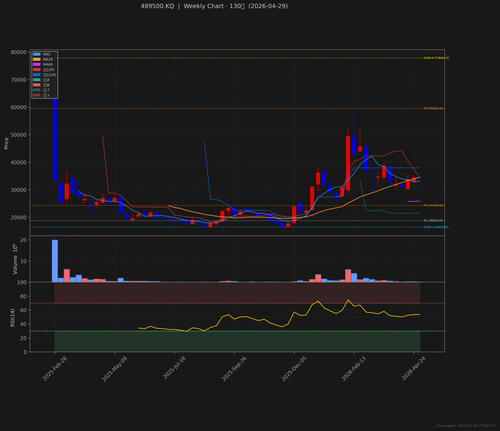Screen dimensions: 500x431
Task: Click the 50000 price axis tick
Action: [x=19, y=135]
